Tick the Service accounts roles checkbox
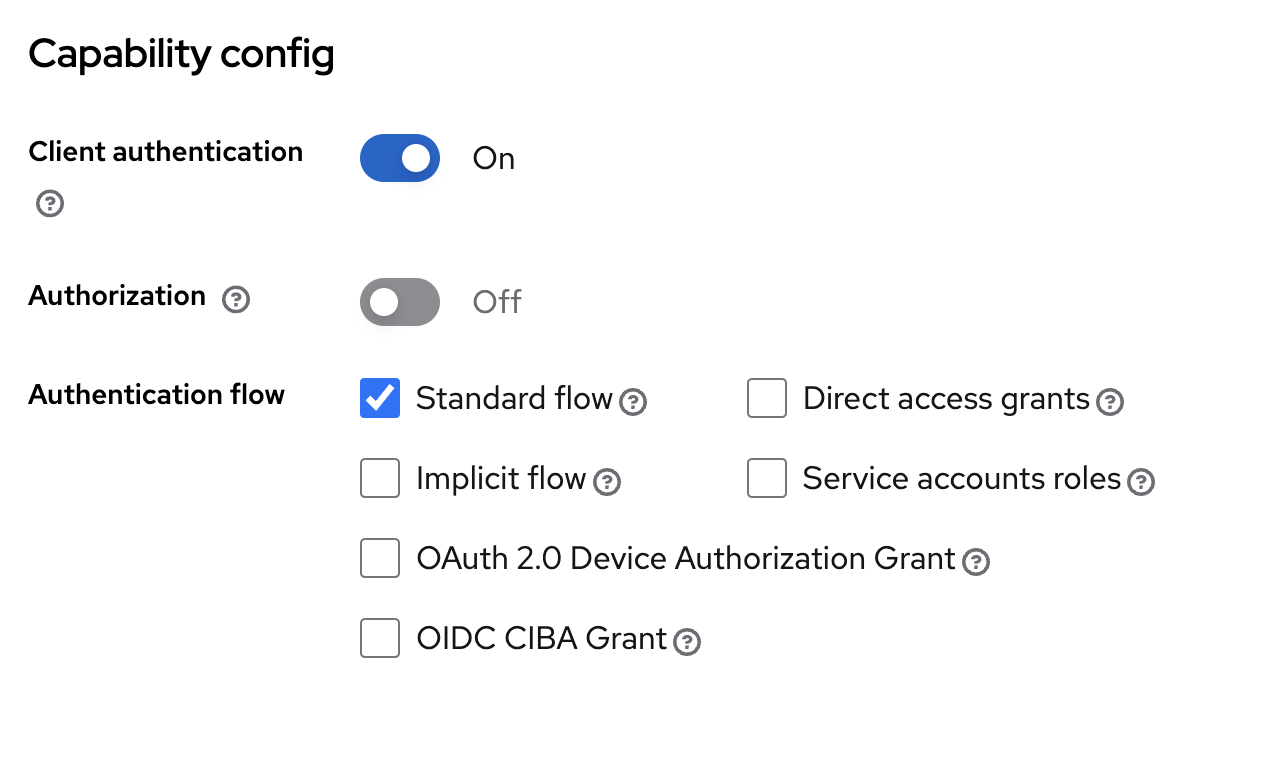 coord(767,478)
